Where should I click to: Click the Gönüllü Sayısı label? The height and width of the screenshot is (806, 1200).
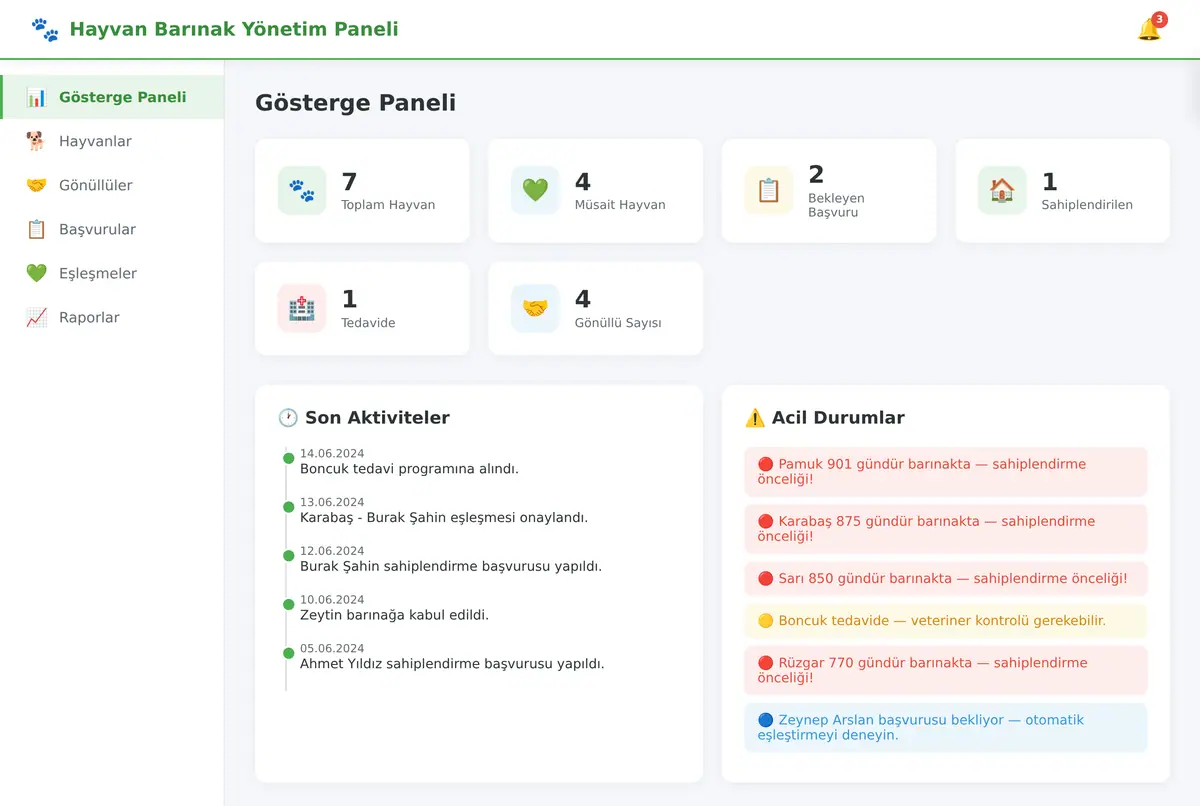pos(618,323)
